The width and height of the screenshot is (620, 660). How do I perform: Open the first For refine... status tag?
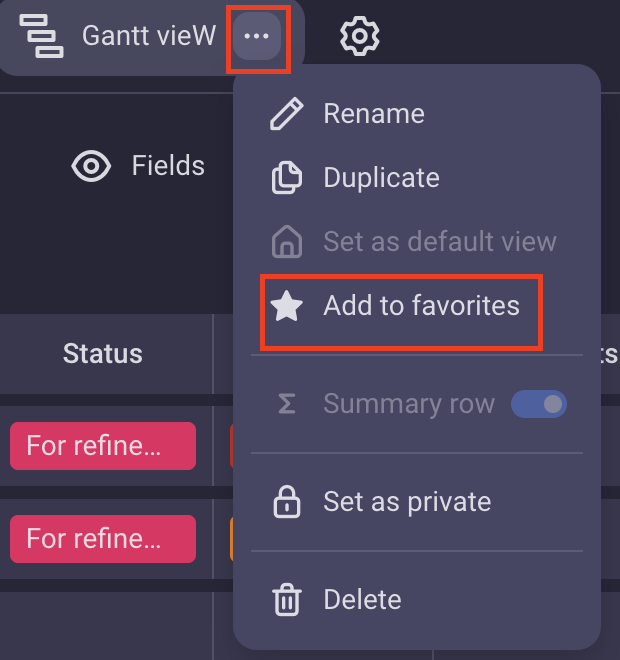[x=103, y=446]
